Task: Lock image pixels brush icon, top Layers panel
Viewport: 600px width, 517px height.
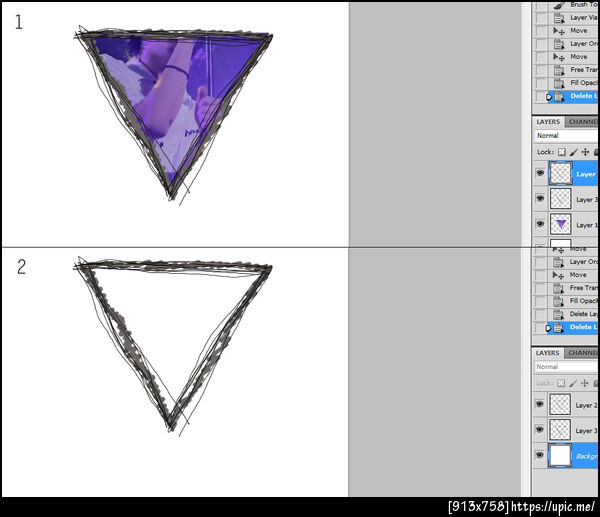Action: point(573,152)
